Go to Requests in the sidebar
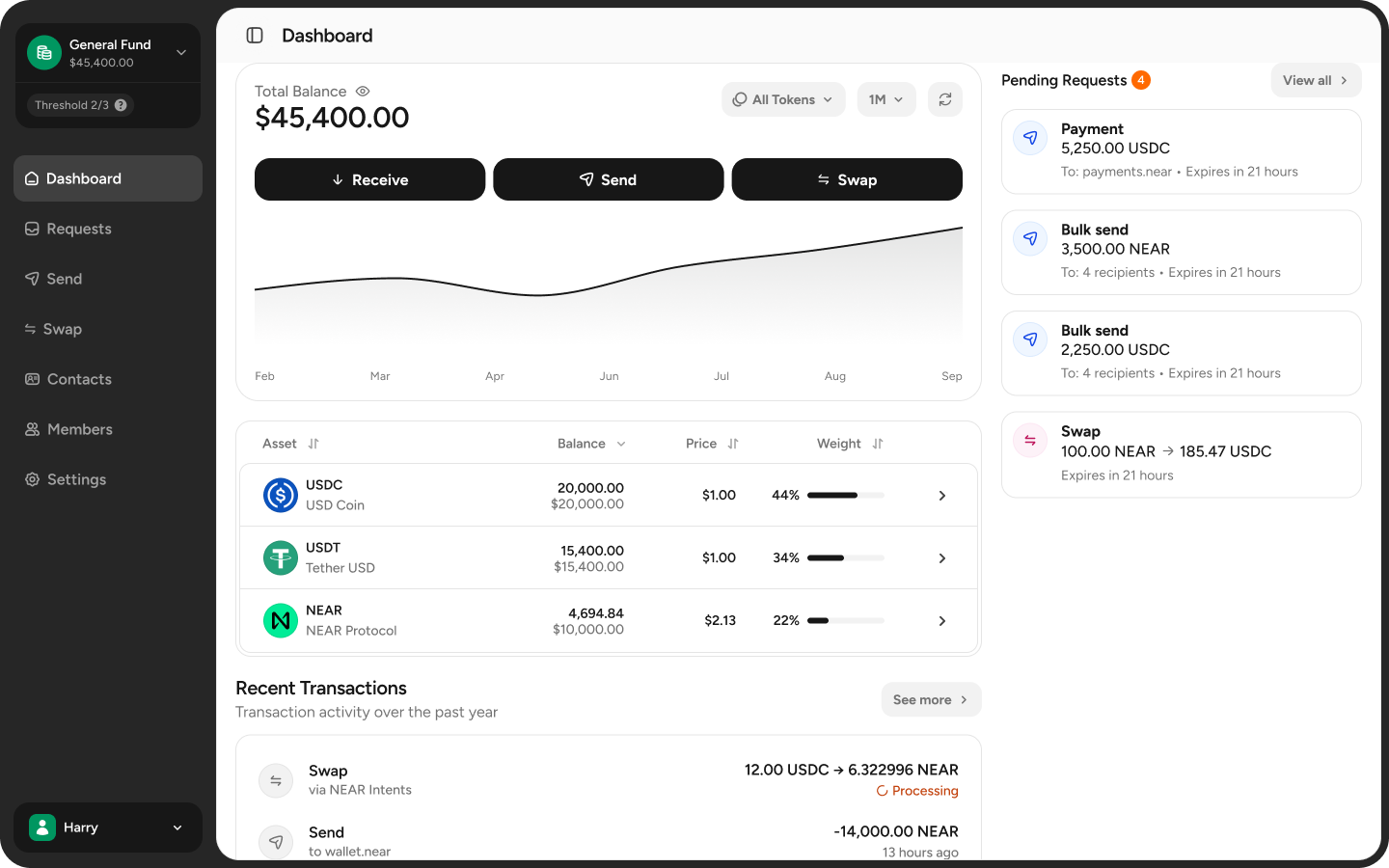 pos(108,229)
